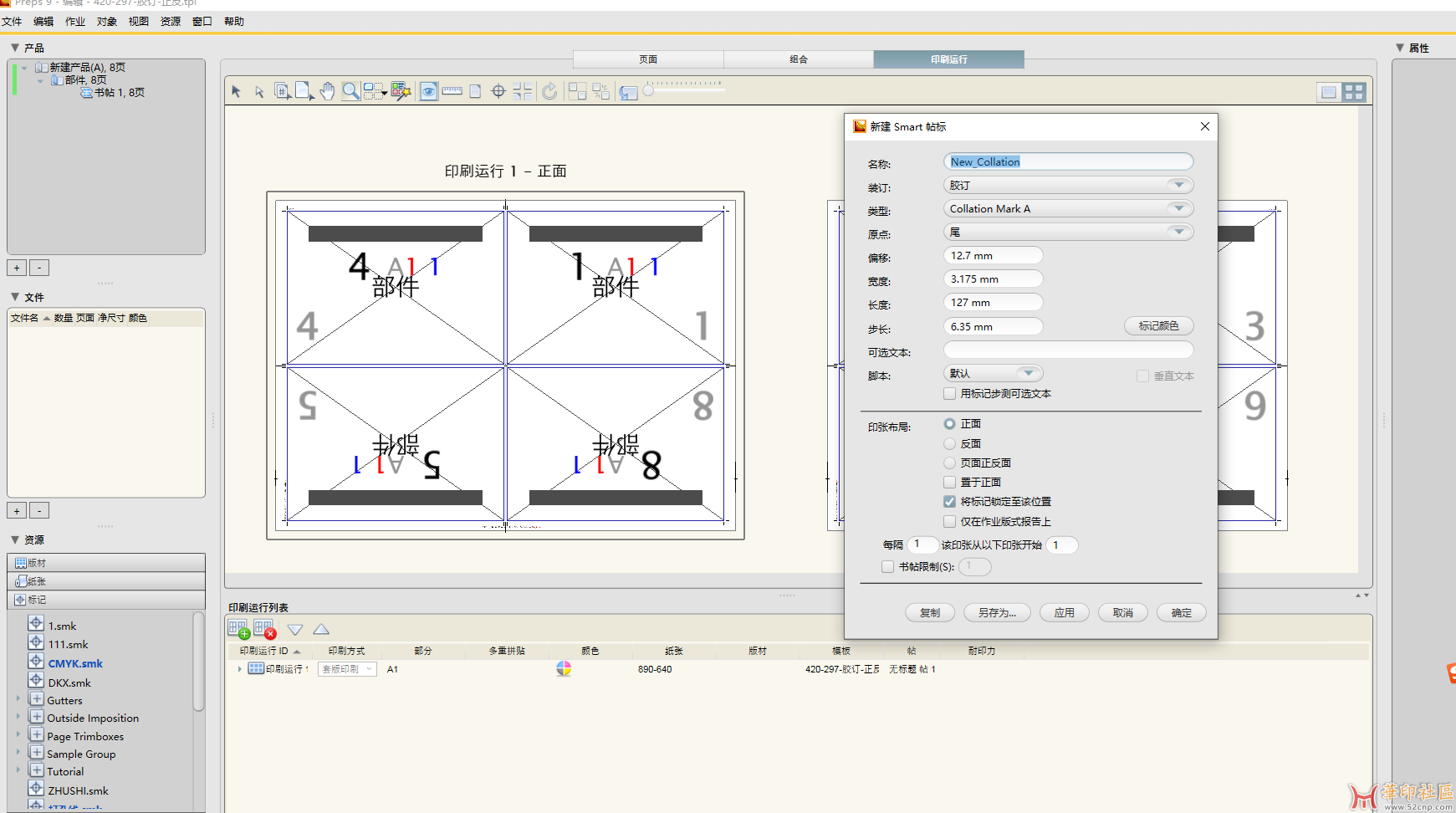Open the 文件 menu
Viewport: 1456px width, 813px height.
click(12, 22)
